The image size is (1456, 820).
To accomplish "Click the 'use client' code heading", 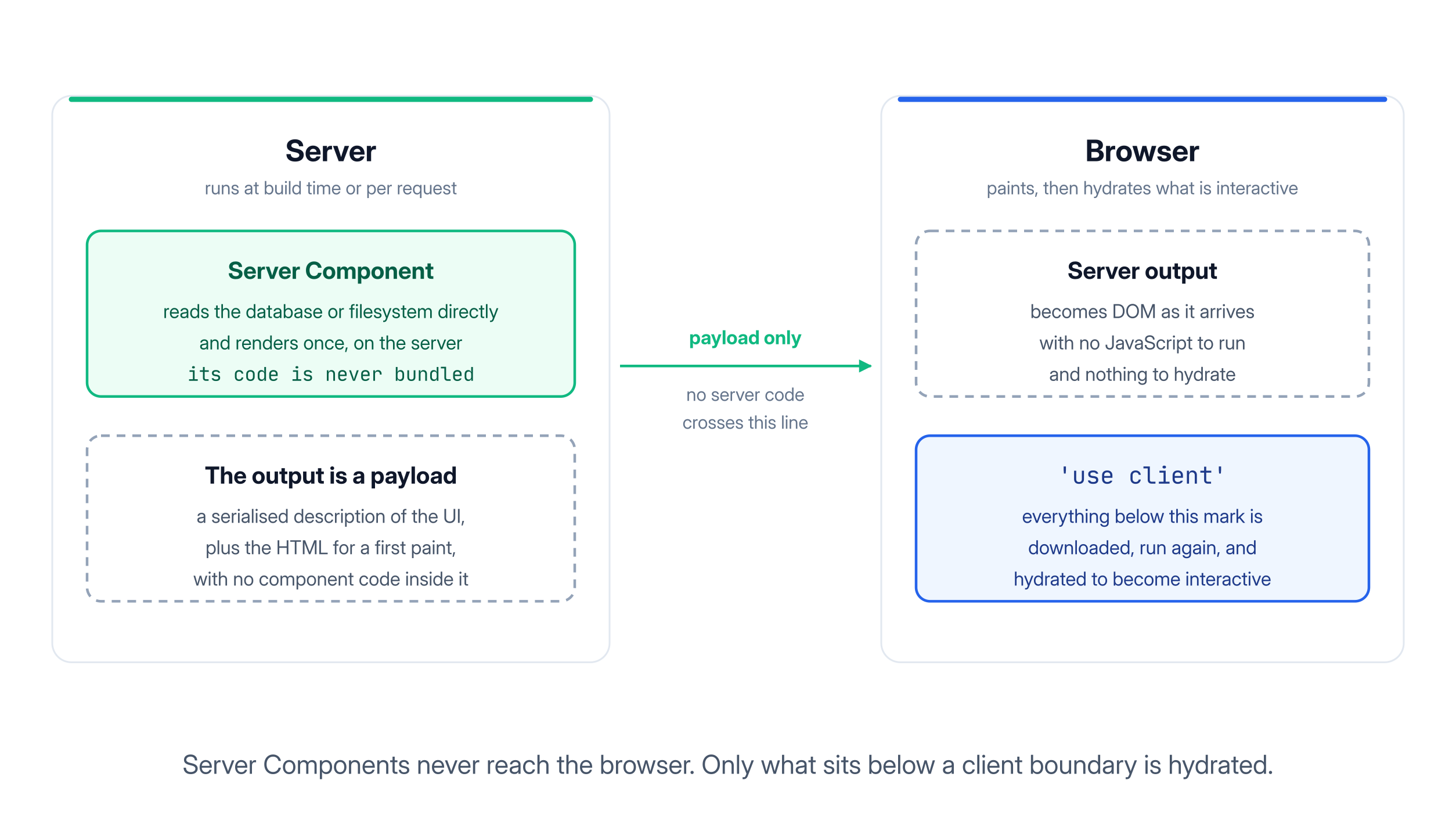I will click(x=1141, y=476).
